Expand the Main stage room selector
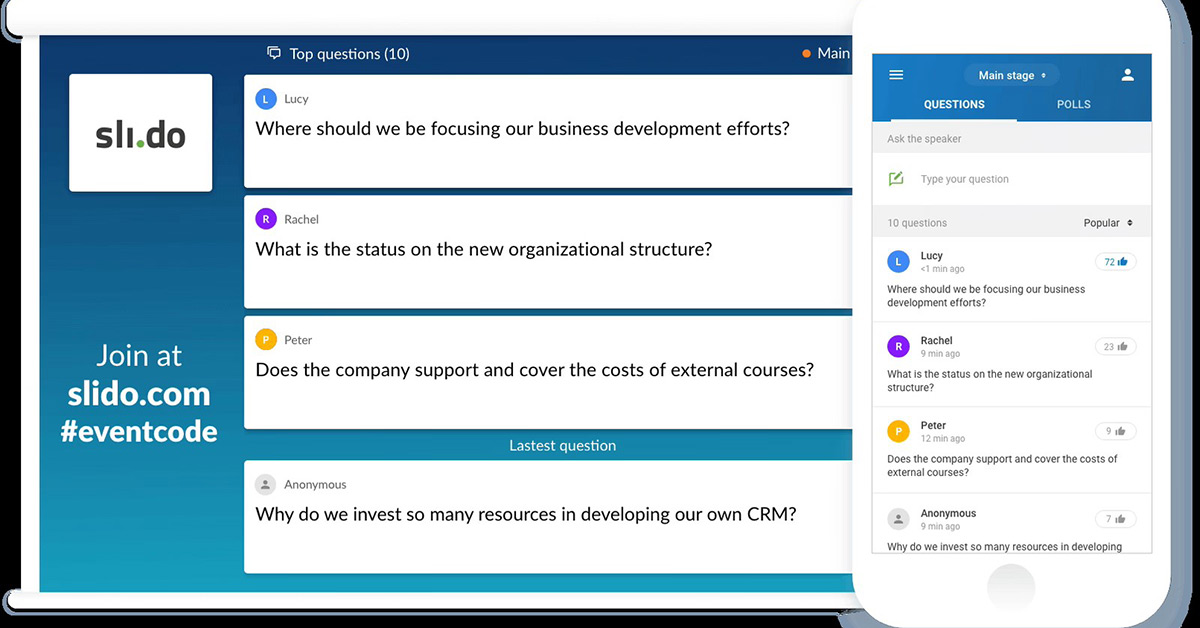Viewport: 1200px width, 628px height. point(1012,75)
